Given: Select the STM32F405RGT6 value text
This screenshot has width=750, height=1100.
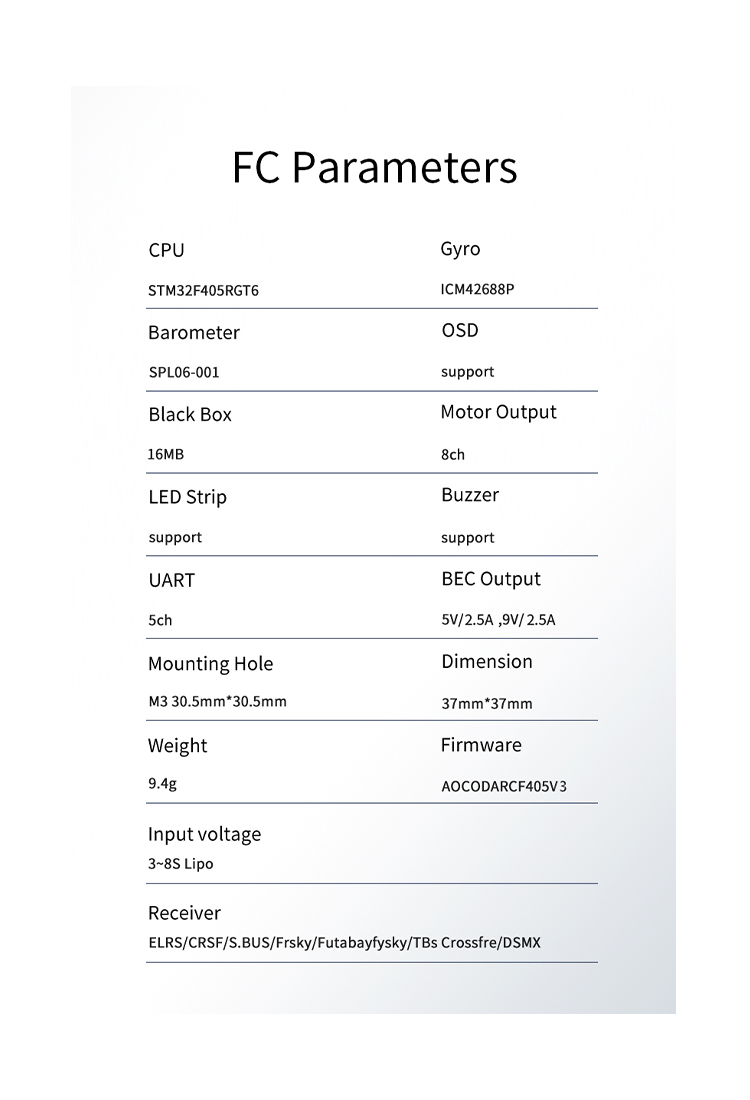Looking at the screenshot, I should tap(210, 291).
